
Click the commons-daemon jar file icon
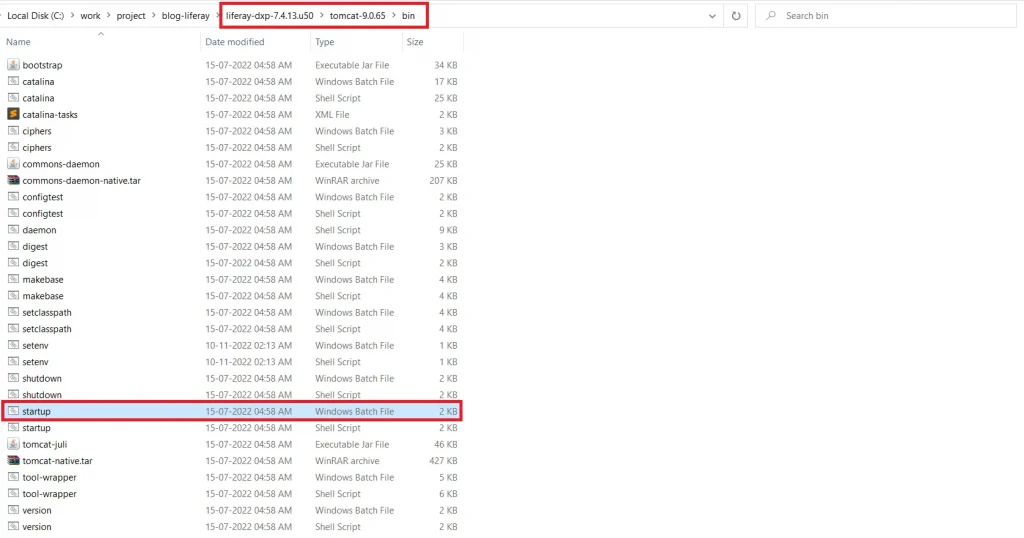(13, 164)
